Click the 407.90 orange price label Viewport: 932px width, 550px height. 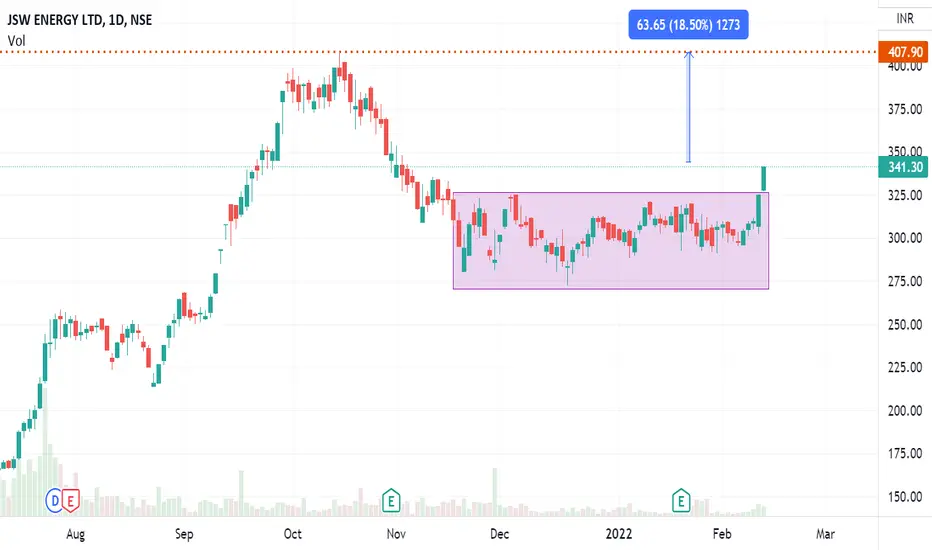903,52
